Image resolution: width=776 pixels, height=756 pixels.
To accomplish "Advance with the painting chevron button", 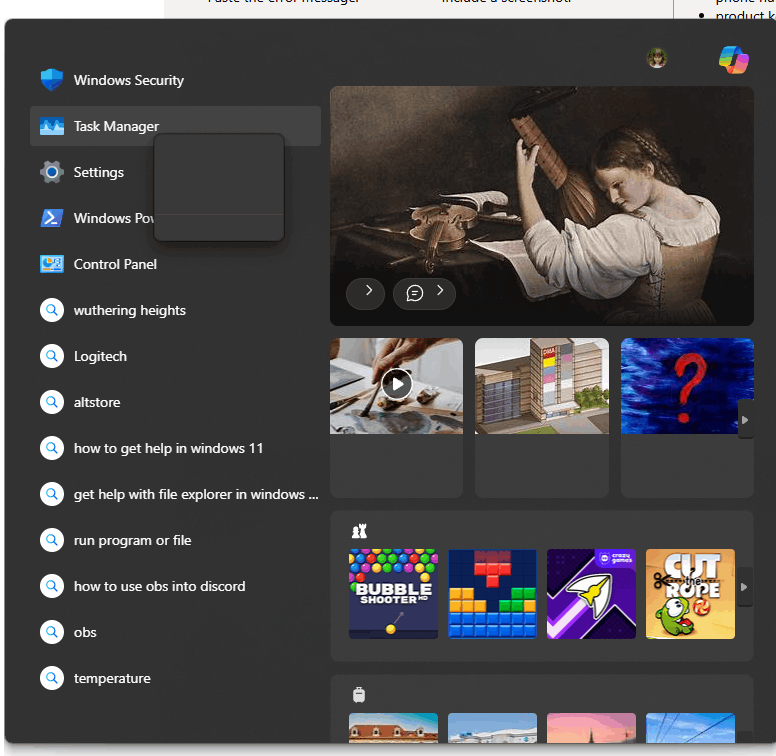I will coord(366,293).
